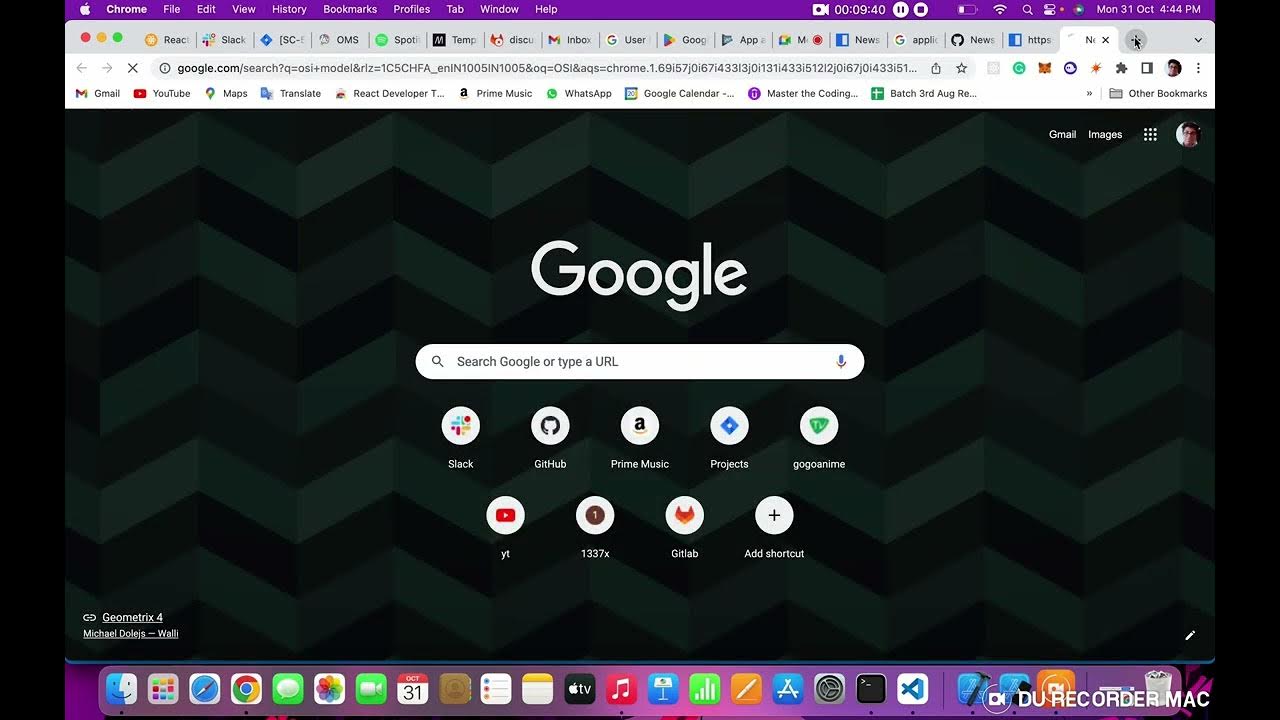Open the WhatsApp bookmark
This screenshot has height=720, width=1280.
click(579, 93)
